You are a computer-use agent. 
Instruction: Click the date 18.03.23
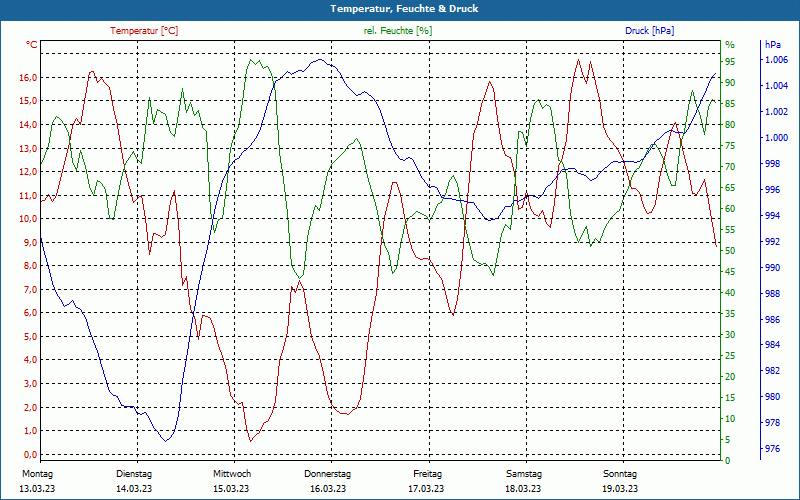[x=523, y=489]
